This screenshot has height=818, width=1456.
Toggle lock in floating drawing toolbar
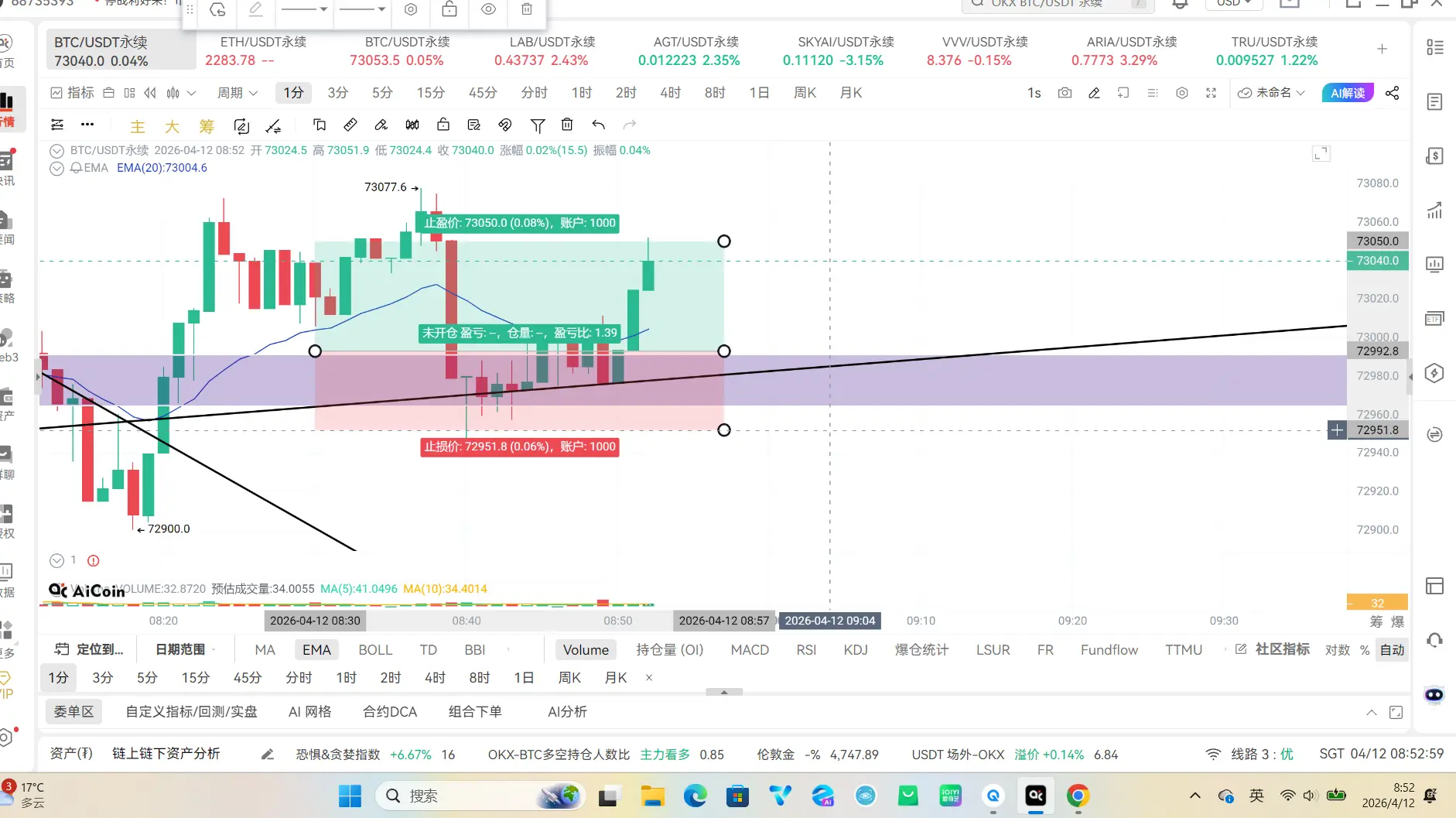click(x=449, y=9)
